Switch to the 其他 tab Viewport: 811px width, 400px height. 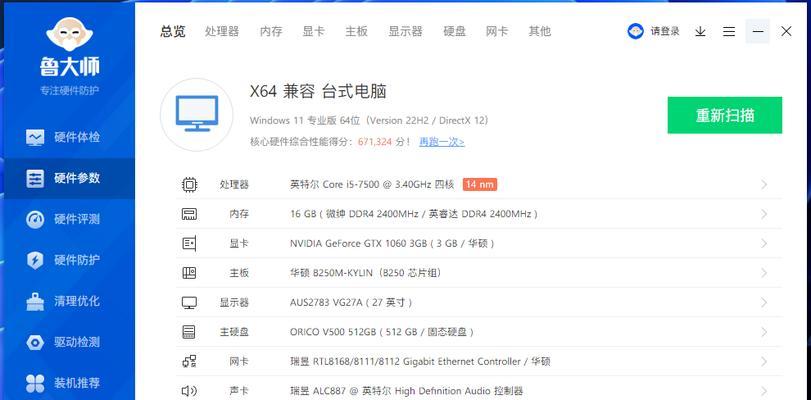539,32
